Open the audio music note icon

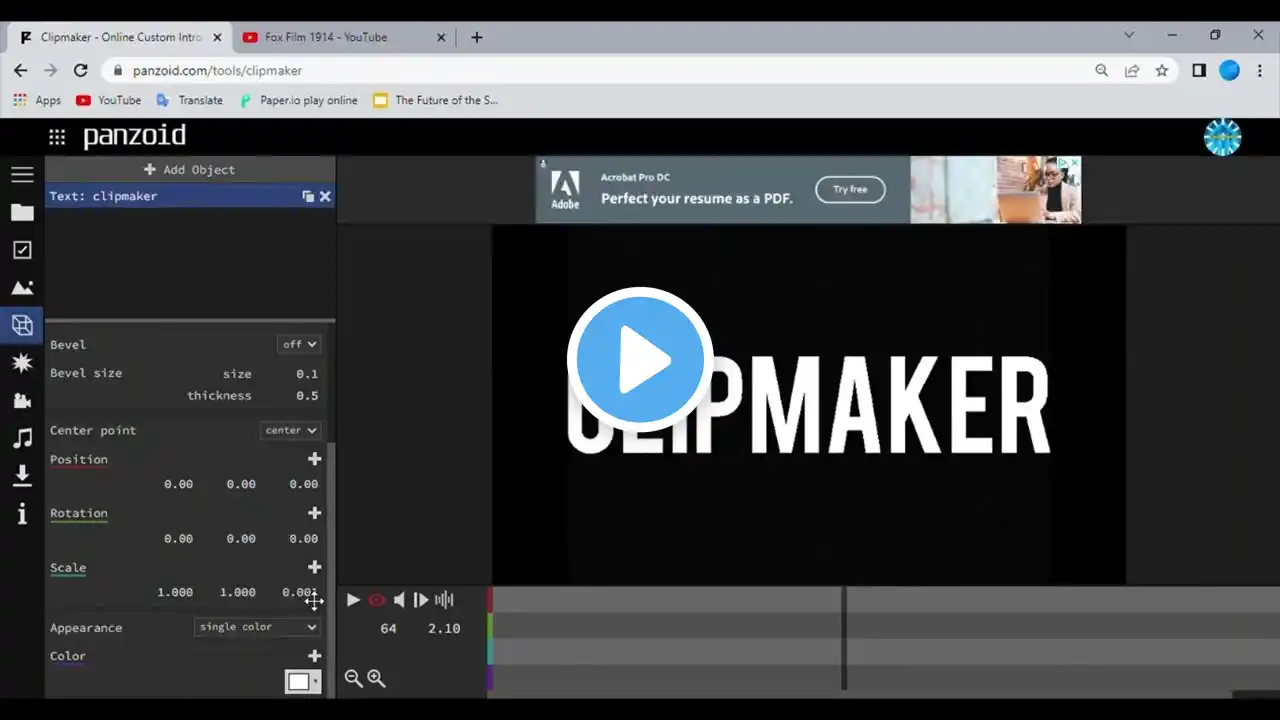click(x=22, y=438)
